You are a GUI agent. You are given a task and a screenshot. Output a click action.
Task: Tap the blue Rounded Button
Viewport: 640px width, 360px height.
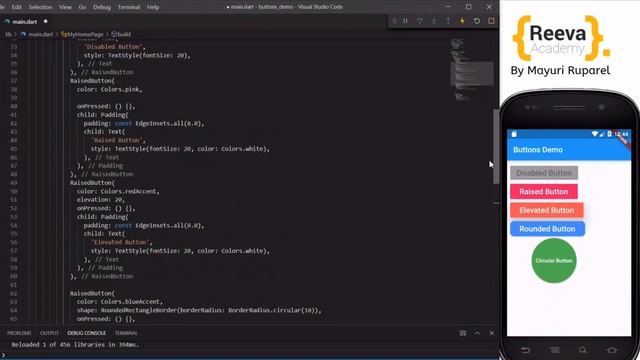pyautogui.click(x=547, y=229)
